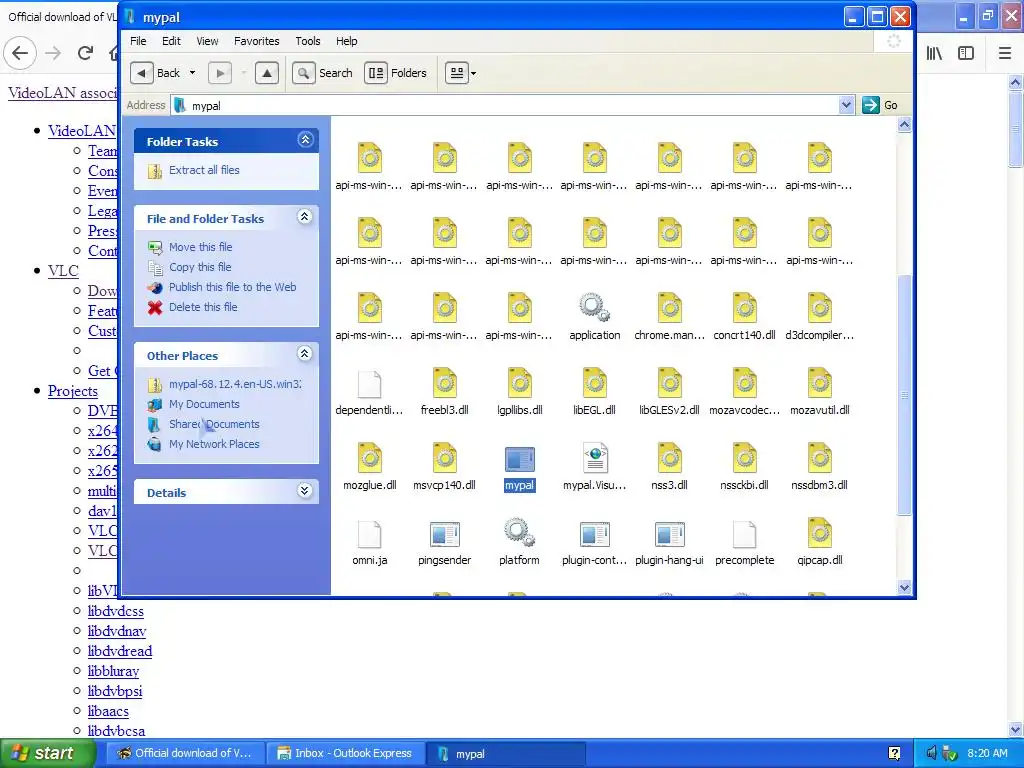The image size is (1024, 768).
Task: Select the freebl3.dll file icon
Action: 445,383
